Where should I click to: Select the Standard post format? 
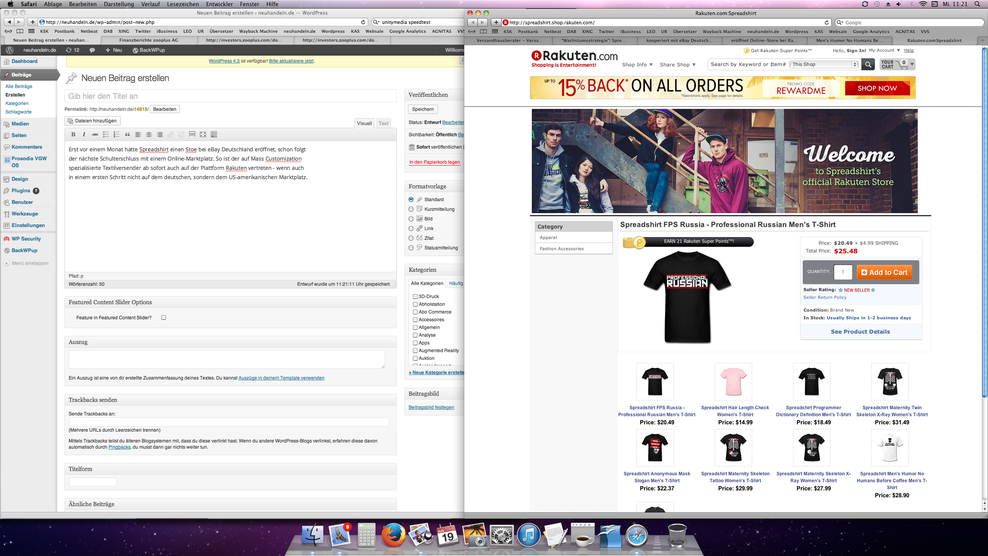point(411,199)
